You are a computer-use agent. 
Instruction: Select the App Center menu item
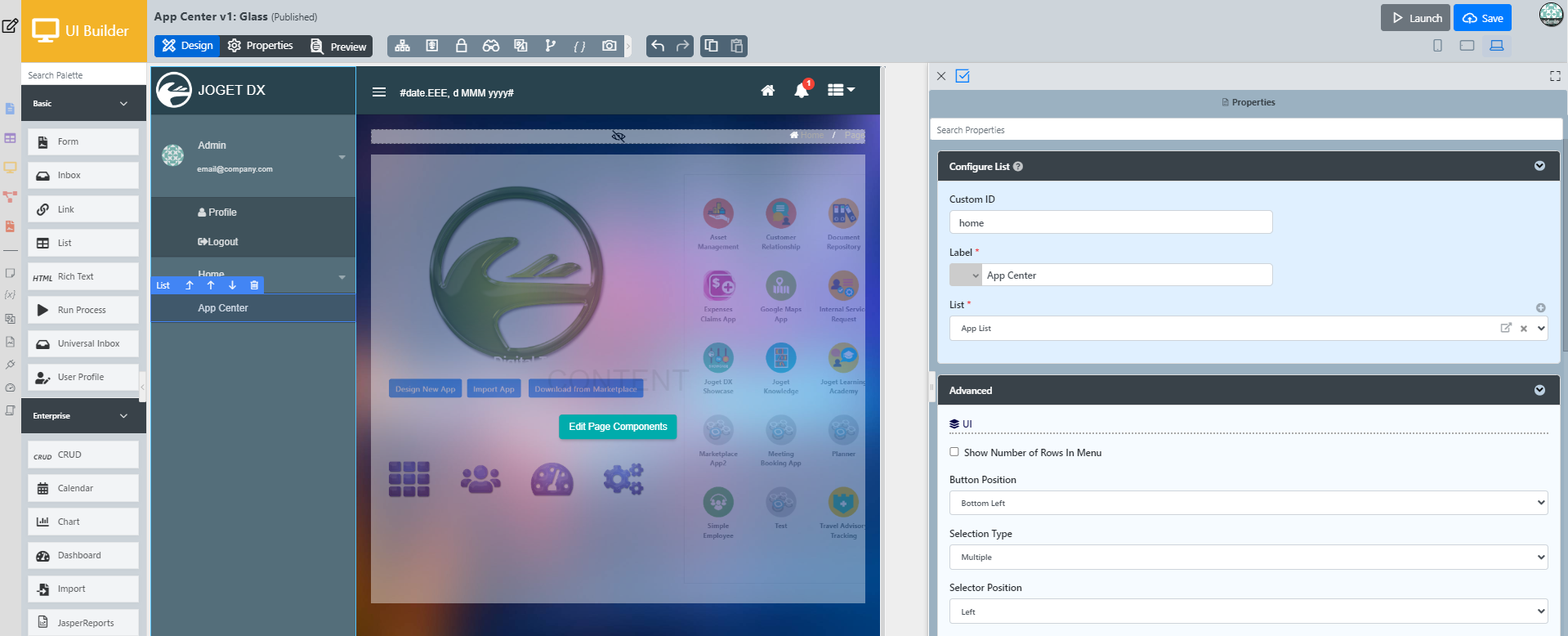[x=253, y=308]
